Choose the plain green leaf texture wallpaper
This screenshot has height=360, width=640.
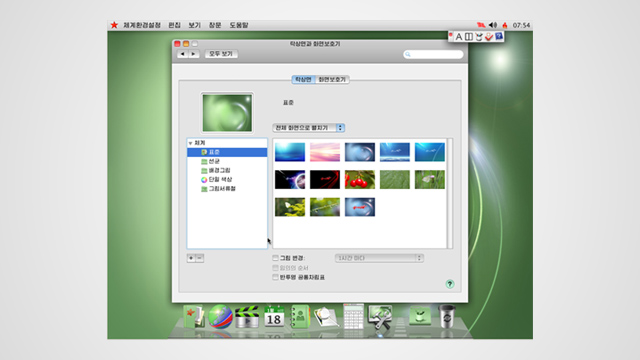pyautogui.click(x=395, y=180)
